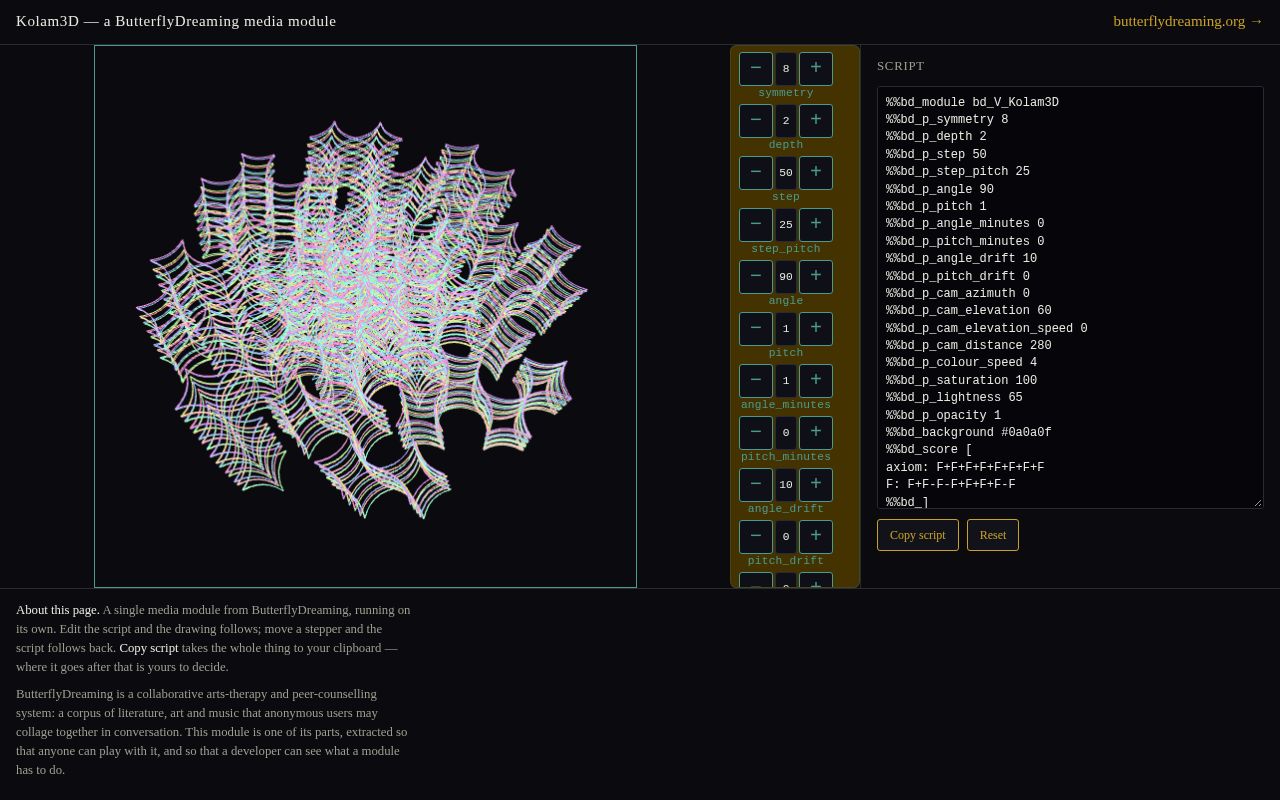The image size is (1280, 800).
Task: Lower angle_drift with its minus button
Action: (756, 485)
